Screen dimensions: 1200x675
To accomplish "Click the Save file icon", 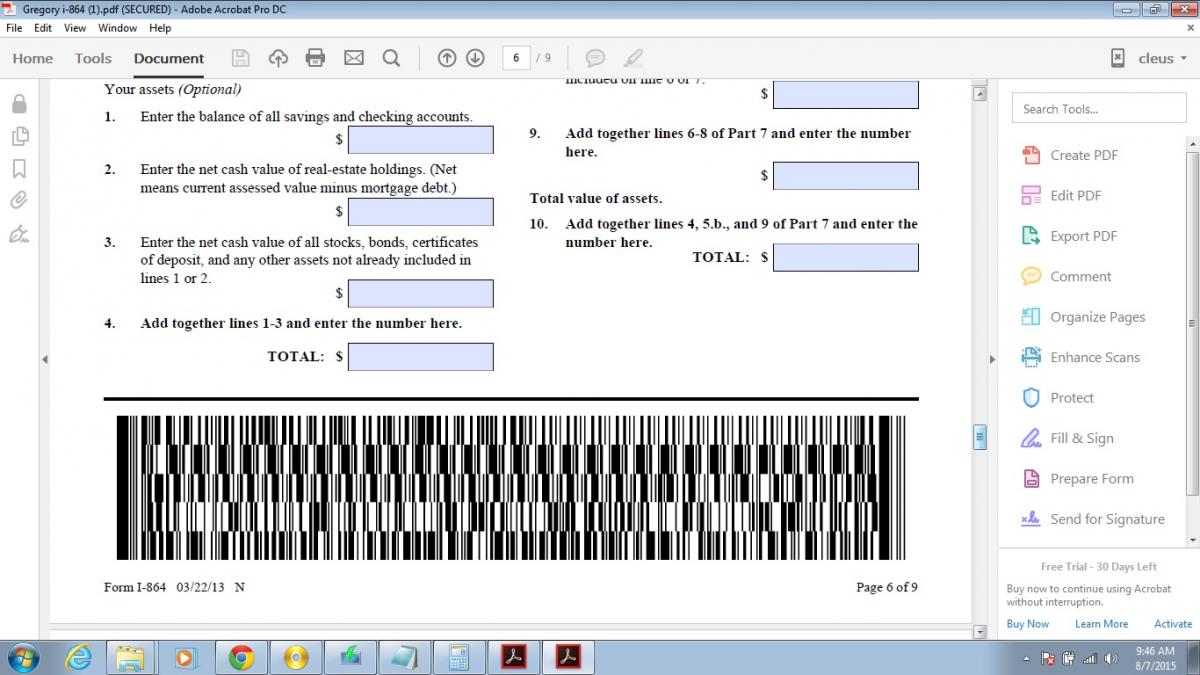I will [x=240, y=58].
